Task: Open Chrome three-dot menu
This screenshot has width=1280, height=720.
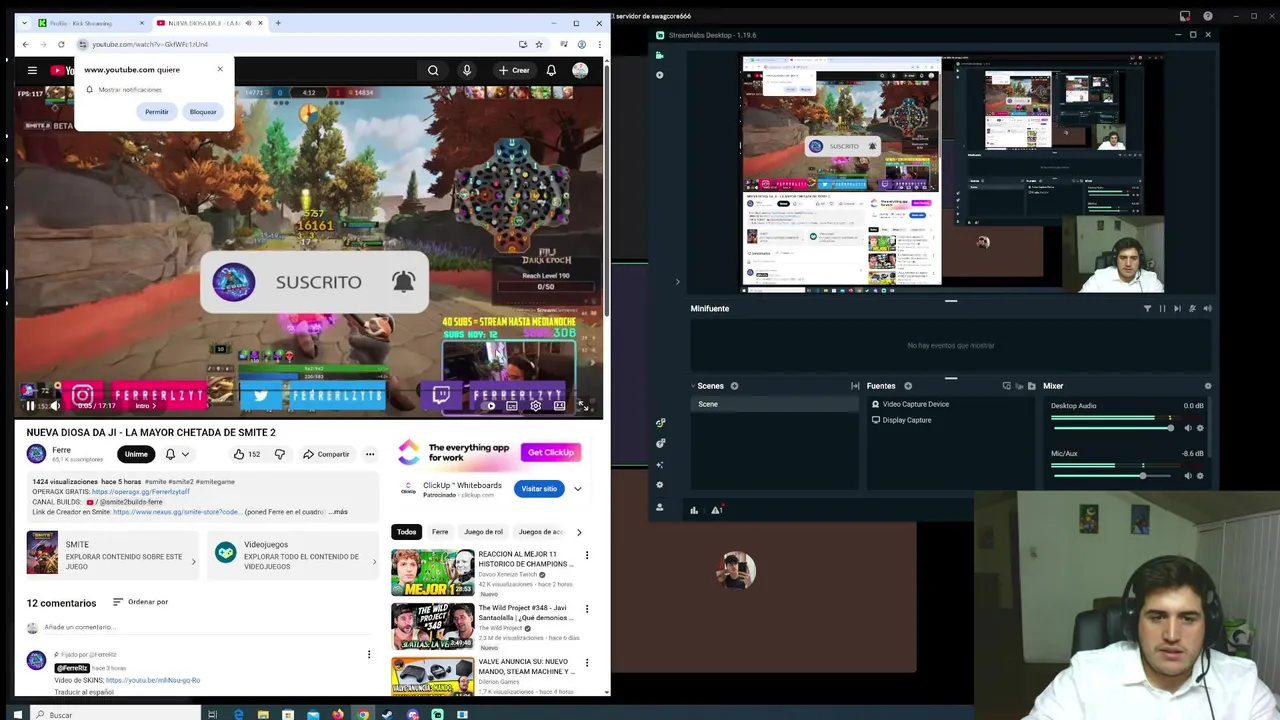Action: [599, 44]
